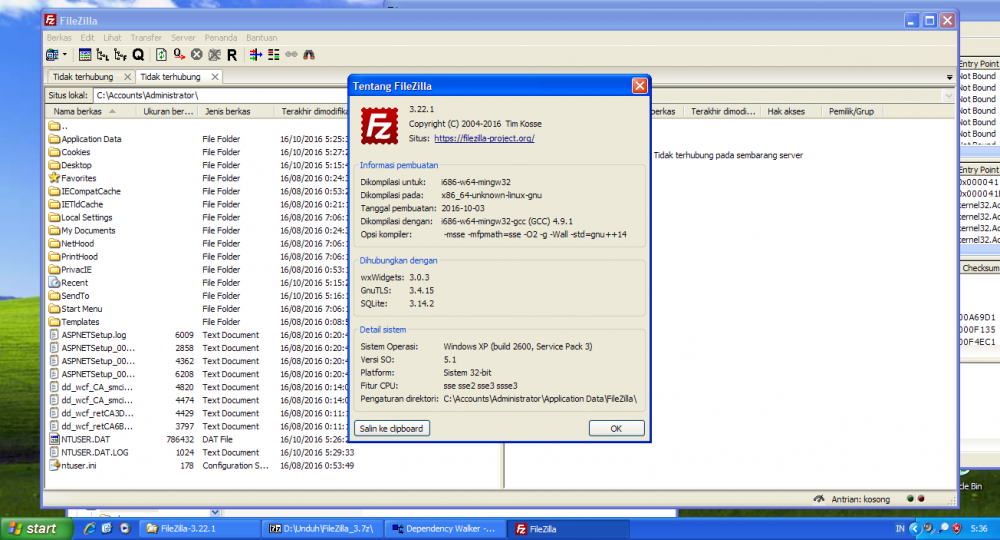Click the Situs lokal path field

[x=220, y=96]
